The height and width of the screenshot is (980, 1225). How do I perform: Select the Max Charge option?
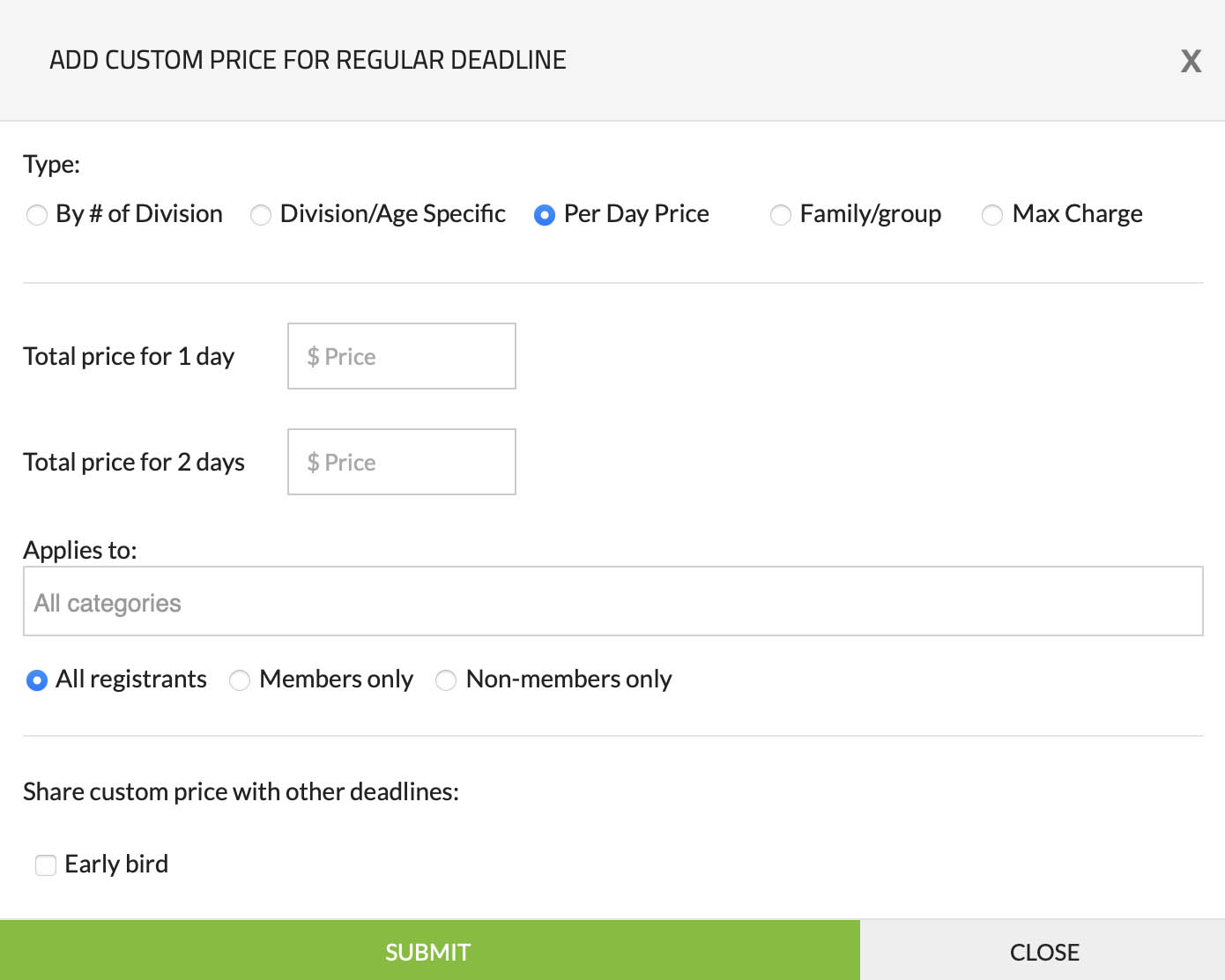[x=992, y=215]
